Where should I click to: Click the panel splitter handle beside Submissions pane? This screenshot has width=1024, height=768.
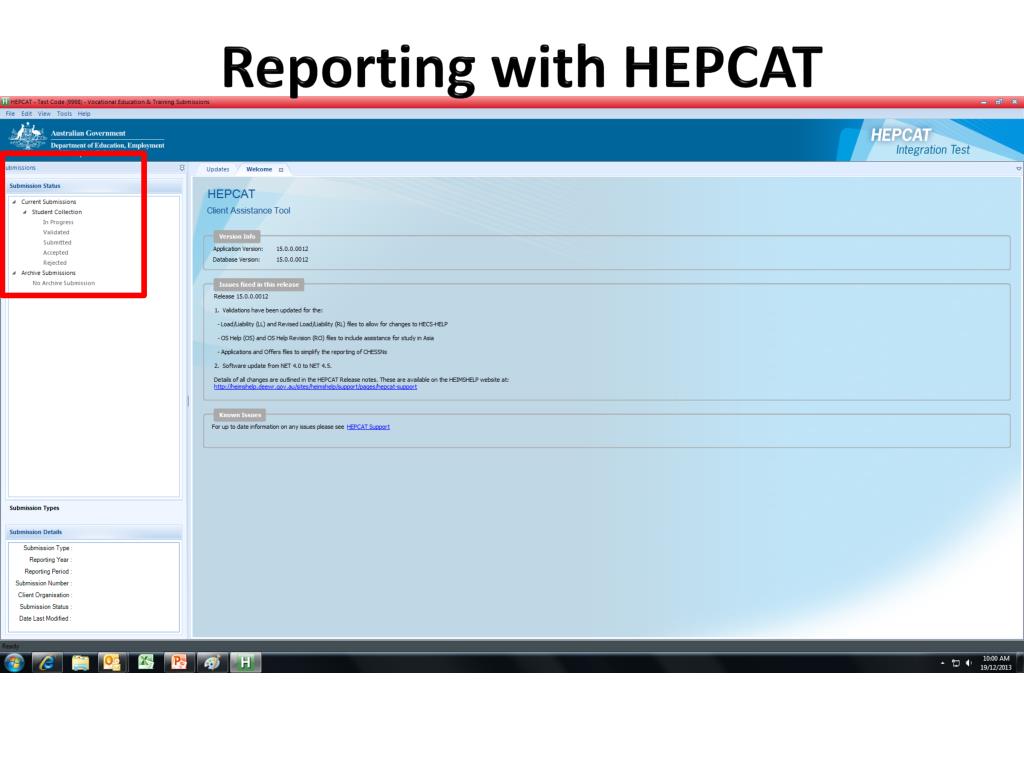[188, 401]
